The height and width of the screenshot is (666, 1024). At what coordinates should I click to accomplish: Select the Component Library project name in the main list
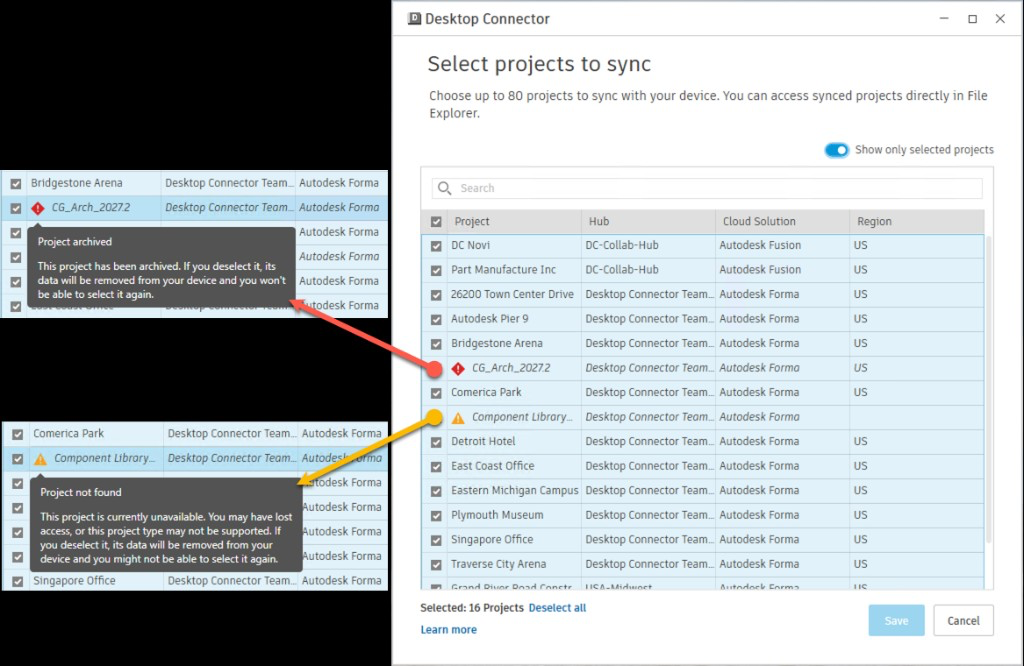[522, 417]
